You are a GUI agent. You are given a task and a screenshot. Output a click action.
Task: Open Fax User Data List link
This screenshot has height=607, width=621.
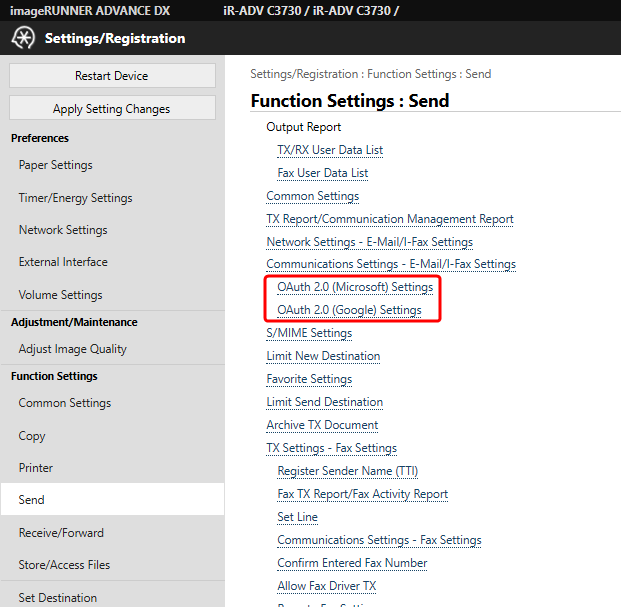(x=323, y=173)
